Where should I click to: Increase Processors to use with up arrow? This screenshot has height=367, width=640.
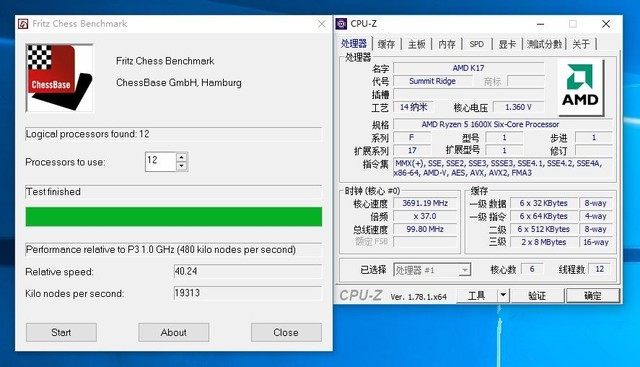[x=182, y=157]
